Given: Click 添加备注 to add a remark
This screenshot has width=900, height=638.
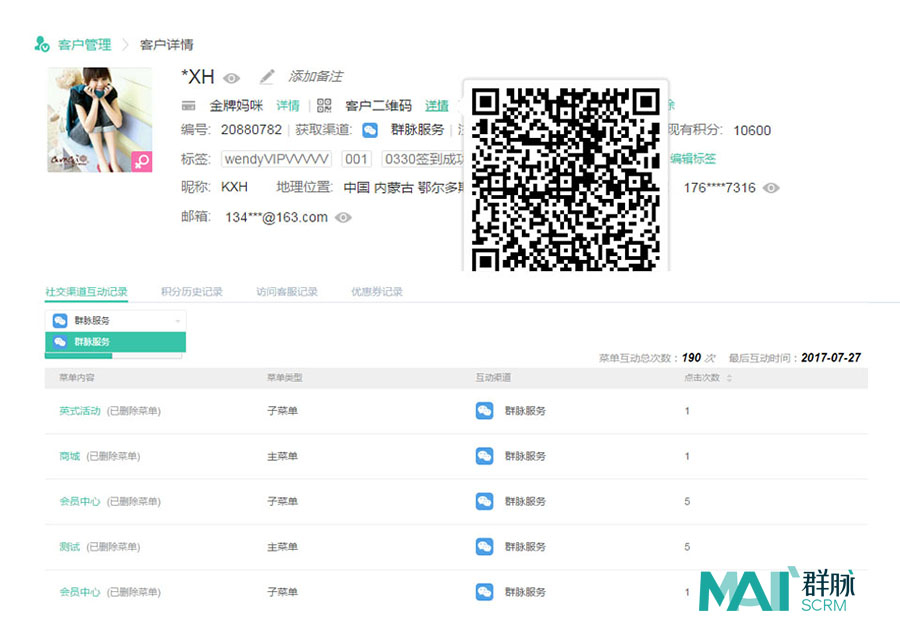Looking at the screenshot, I should pyautogui.click(x=315, y=76).
